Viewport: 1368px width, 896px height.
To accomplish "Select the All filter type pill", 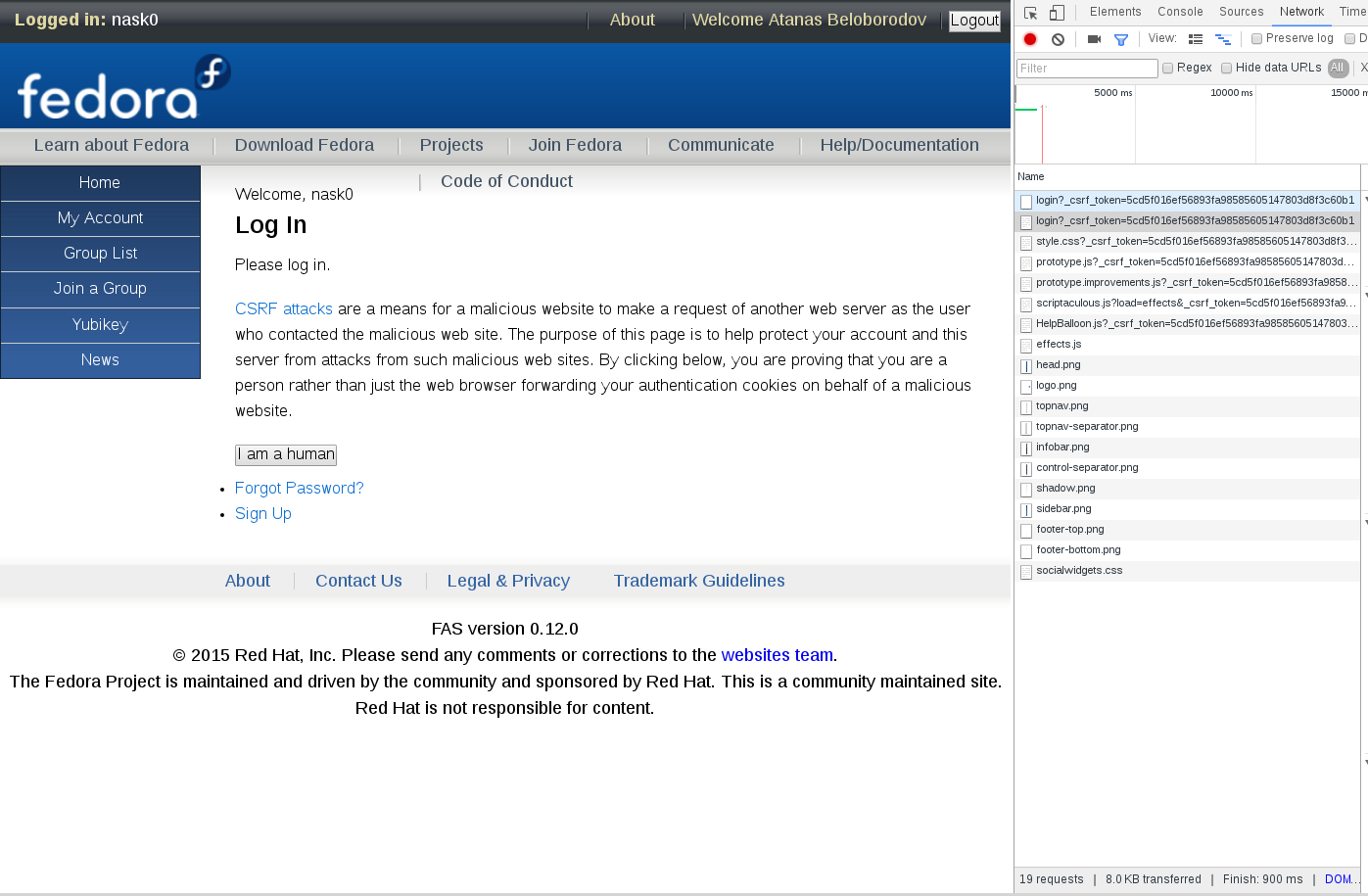I will [x=1338, y=68].
